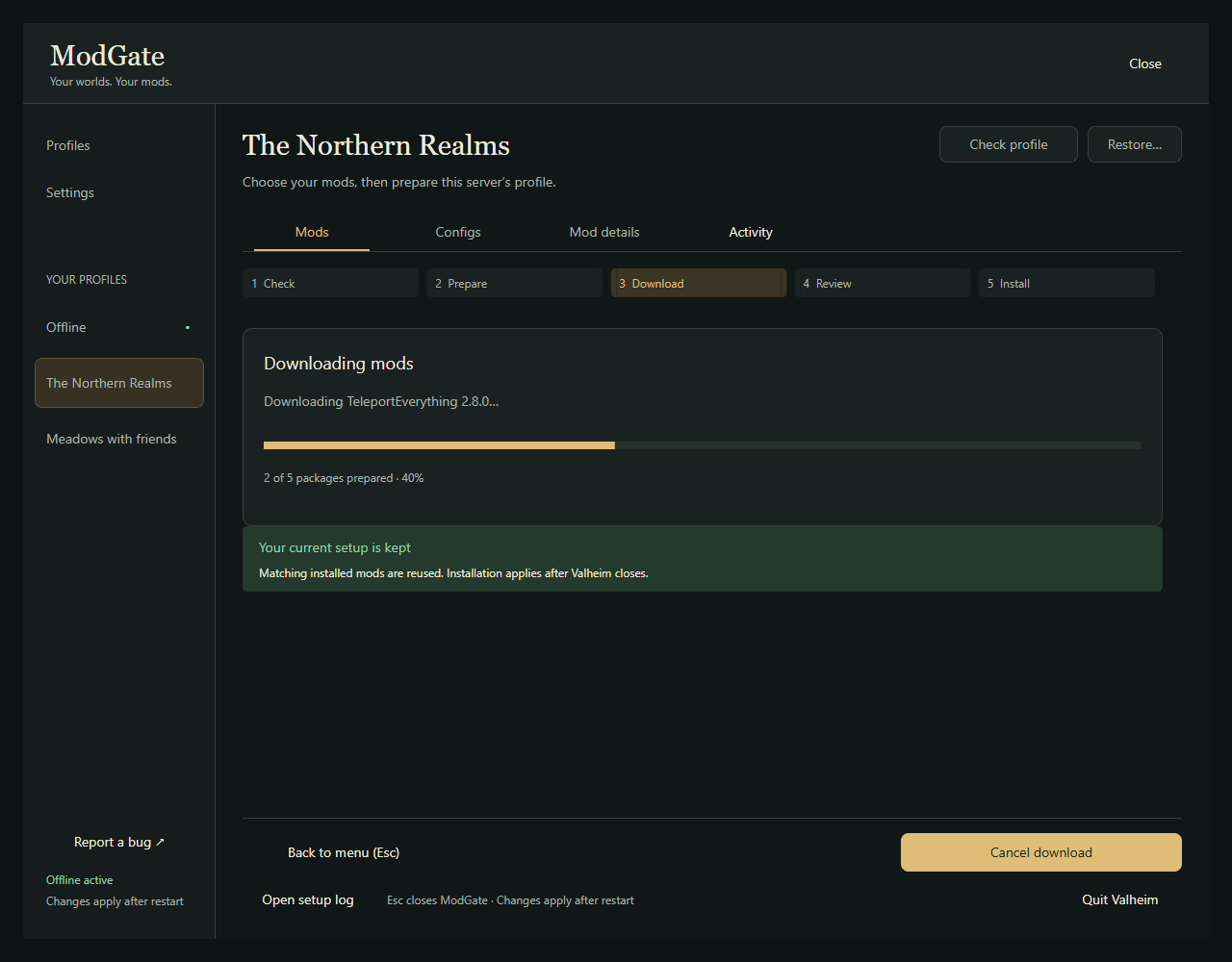Open the Activity tab
The image size is (1232, 962).
pos(751,232)
